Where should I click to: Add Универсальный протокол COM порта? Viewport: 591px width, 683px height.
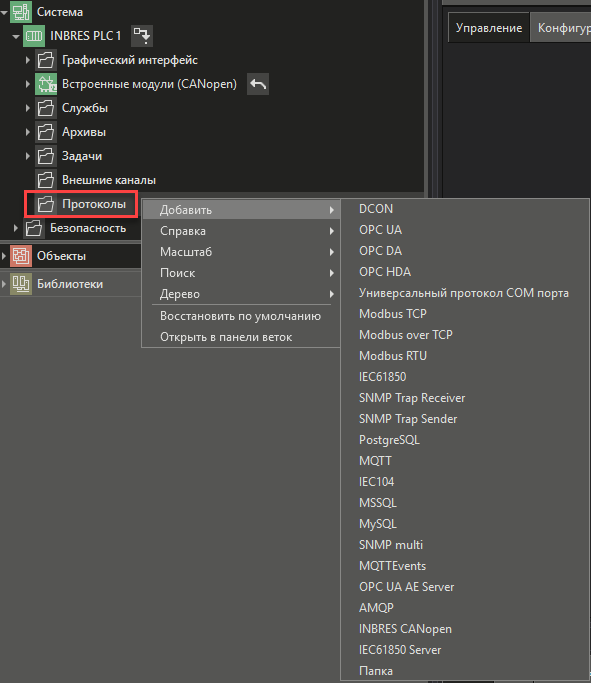pyautogui.click(x=465, y=293)
